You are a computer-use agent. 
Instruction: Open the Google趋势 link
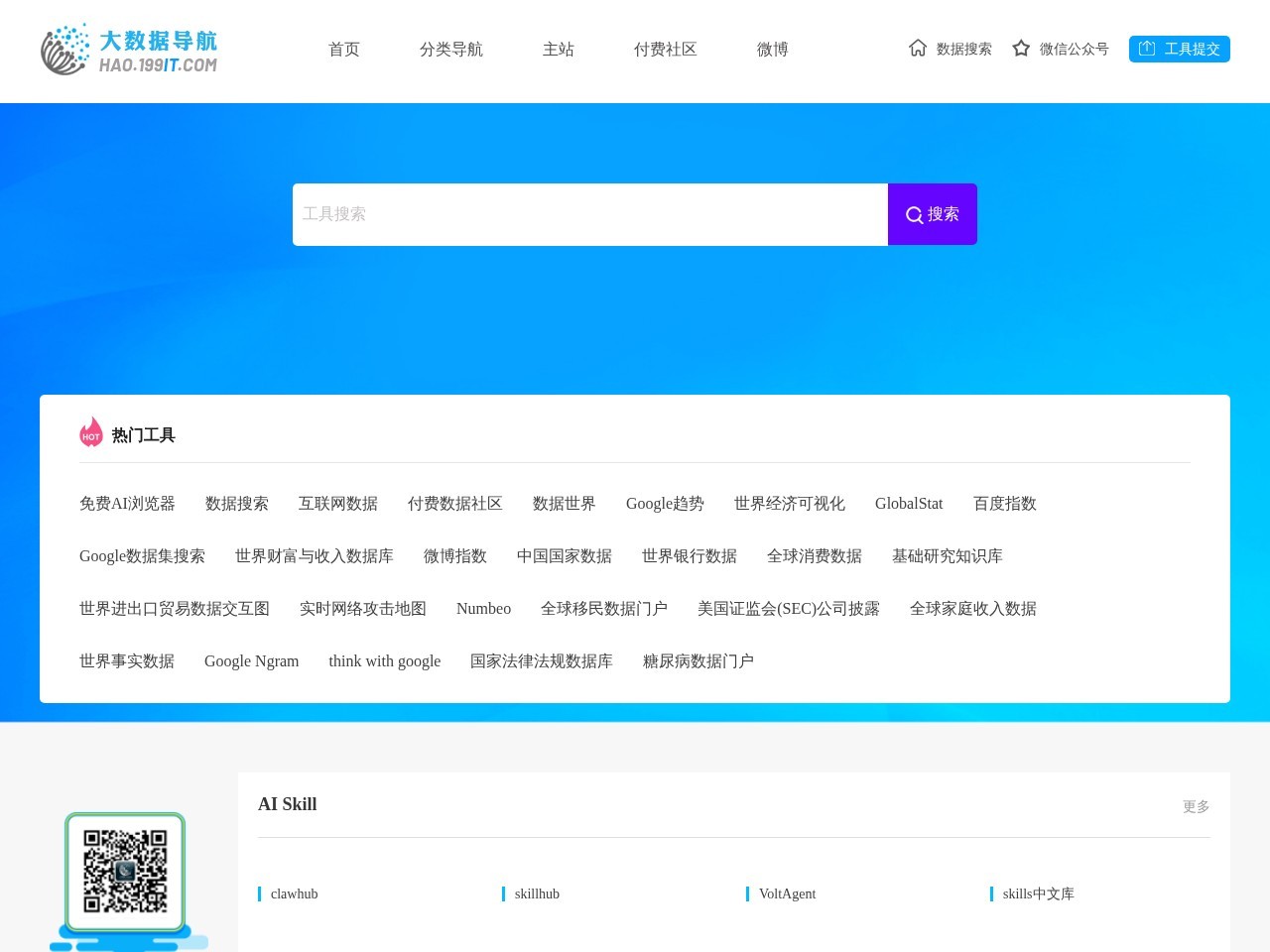tap(665, 504)
